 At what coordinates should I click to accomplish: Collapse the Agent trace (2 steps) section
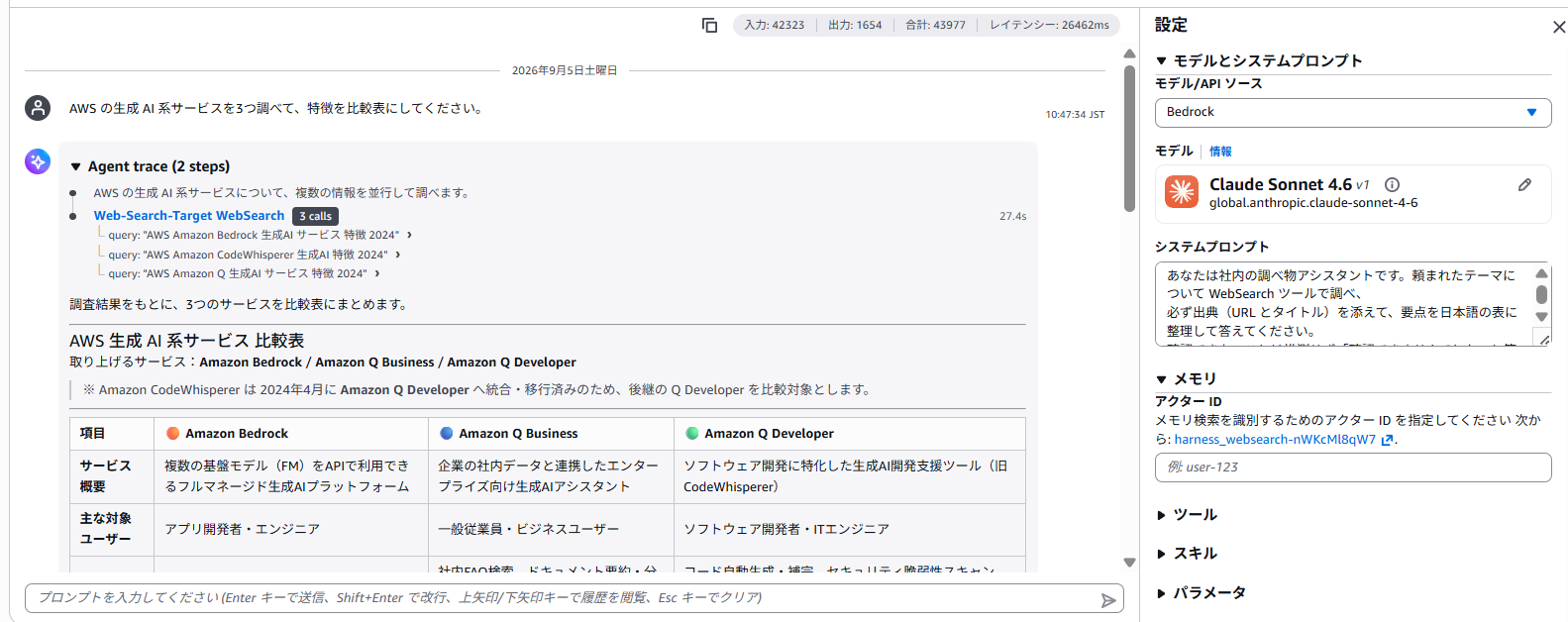[x=76, y=166]
